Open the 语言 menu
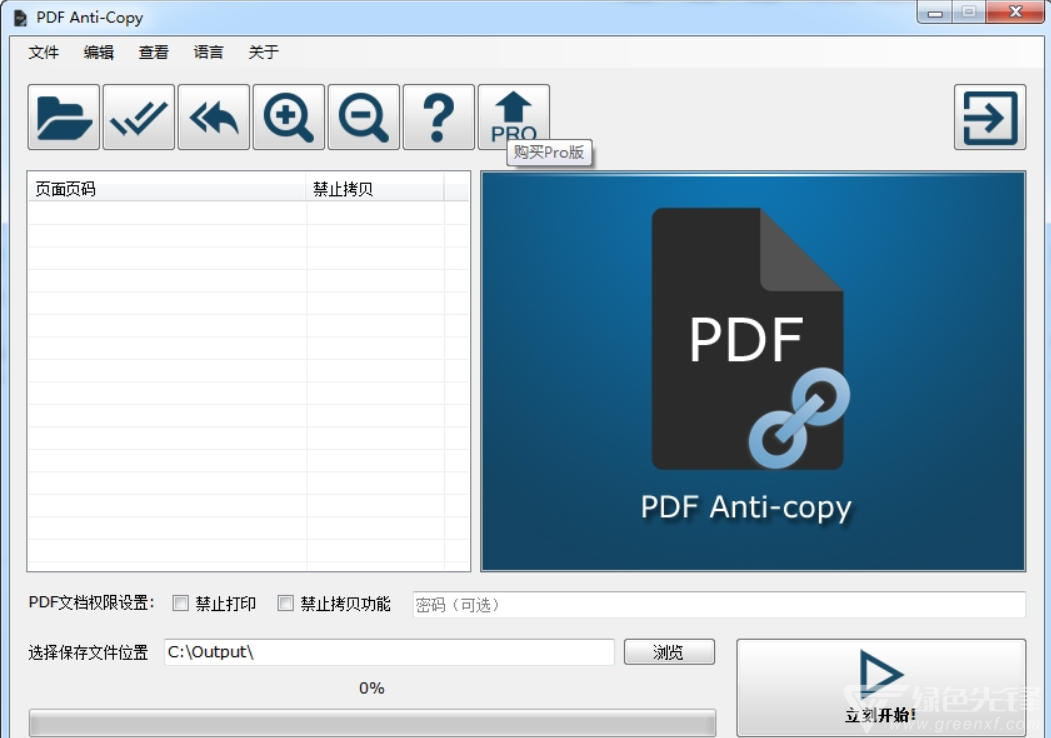This screenshot has width=1051, height=738. tap(208, 52)
